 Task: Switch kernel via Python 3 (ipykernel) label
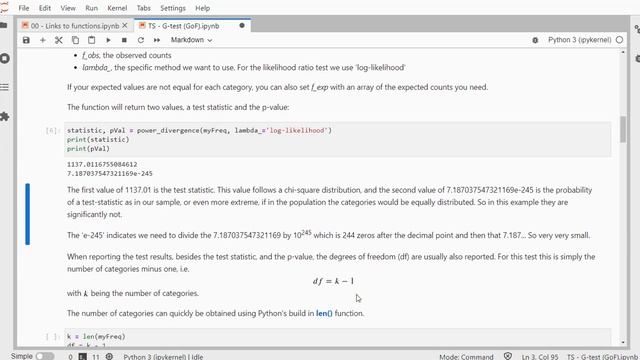(x=579, y=40)
